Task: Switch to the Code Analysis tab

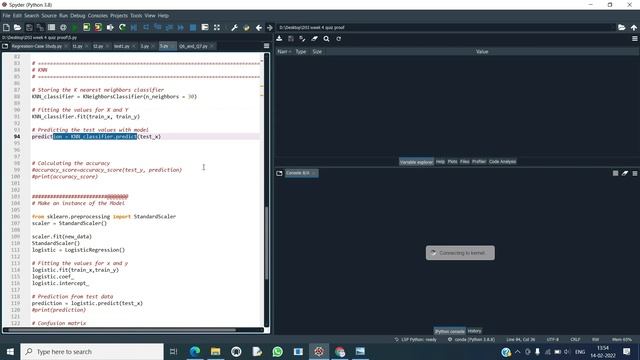Action: coord(502,162)
